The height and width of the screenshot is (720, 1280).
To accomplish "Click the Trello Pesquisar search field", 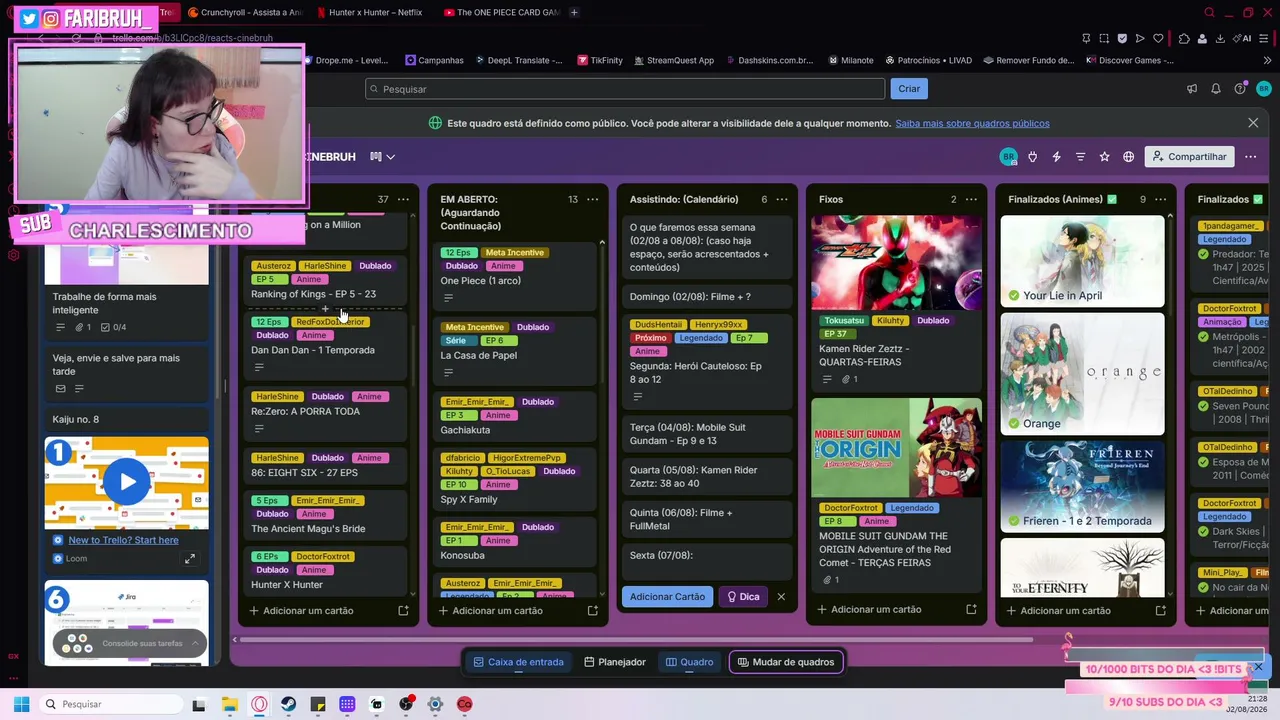I will click(x=625, y=89).
